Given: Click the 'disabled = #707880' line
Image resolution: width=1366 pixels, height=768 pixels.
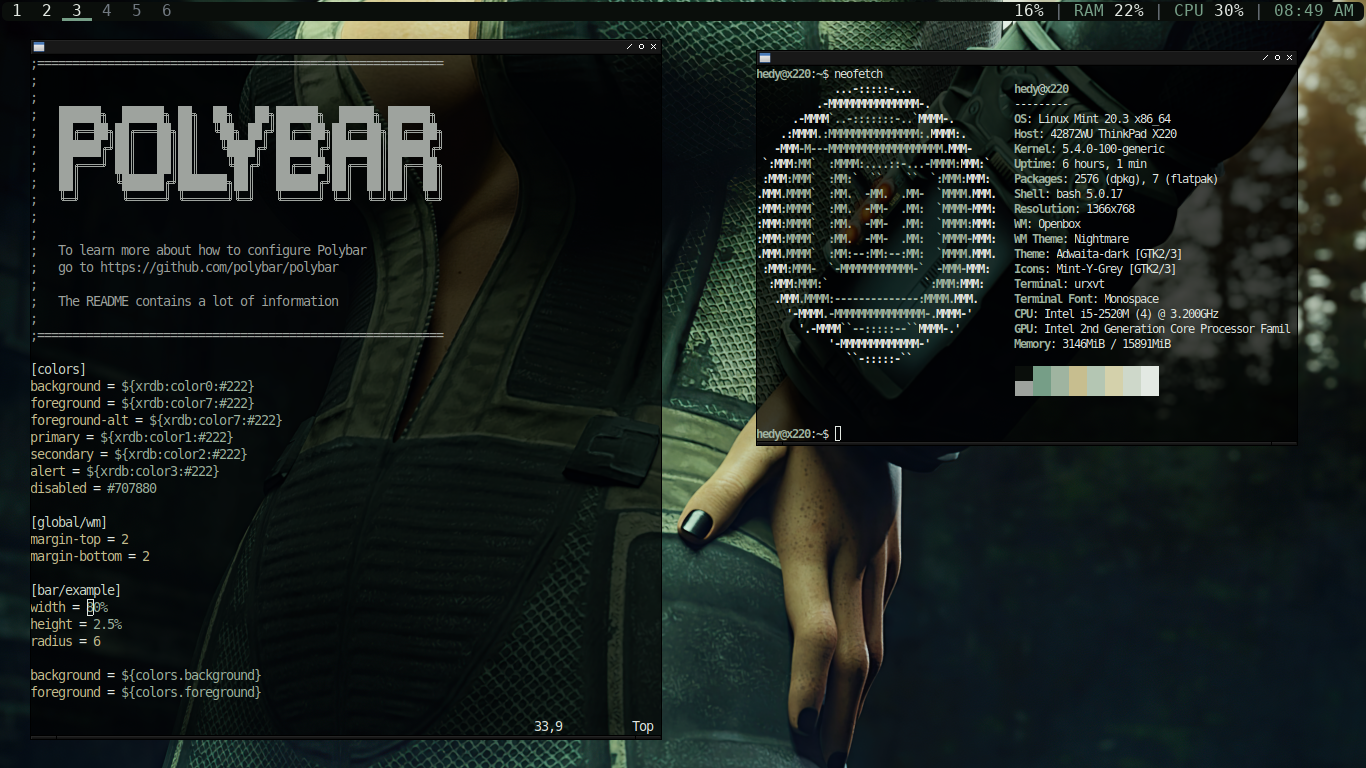Looking at the screenshot, I should [93, 488].
